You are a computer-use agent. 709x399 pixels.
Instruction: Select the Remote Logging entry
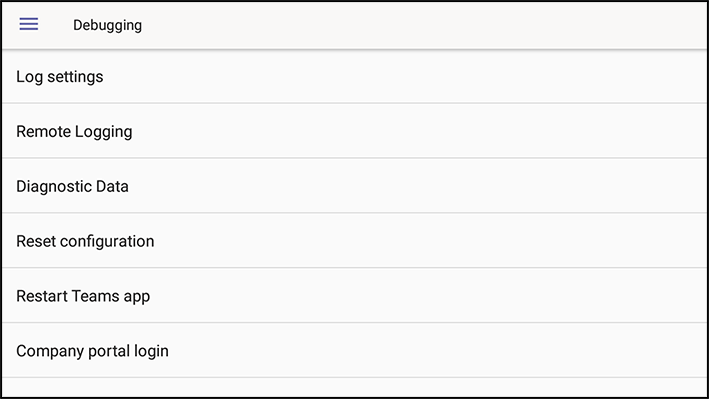(x=354, y=131)
